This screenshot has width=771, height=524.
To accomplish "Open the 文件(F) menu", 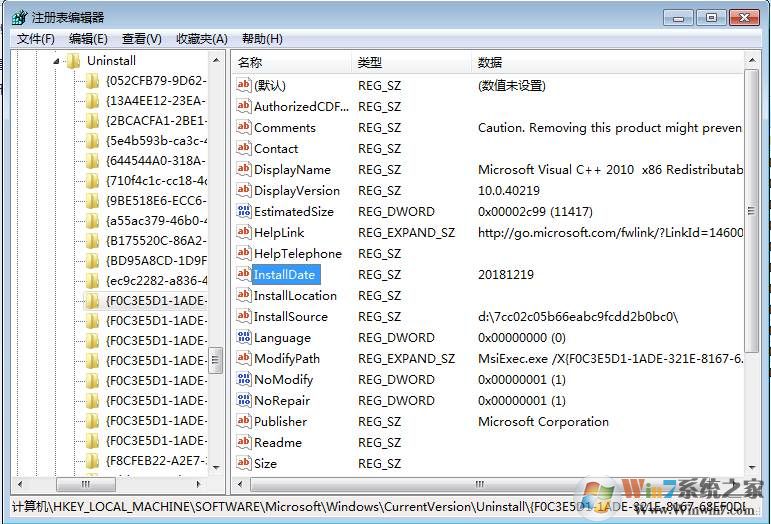I will (x=36, y=39).
